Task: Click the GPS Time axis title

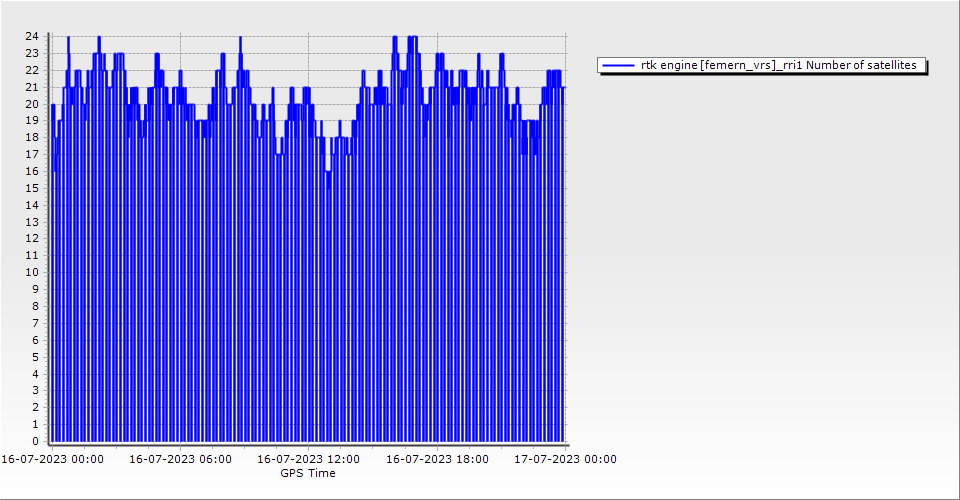Action: 308,473
